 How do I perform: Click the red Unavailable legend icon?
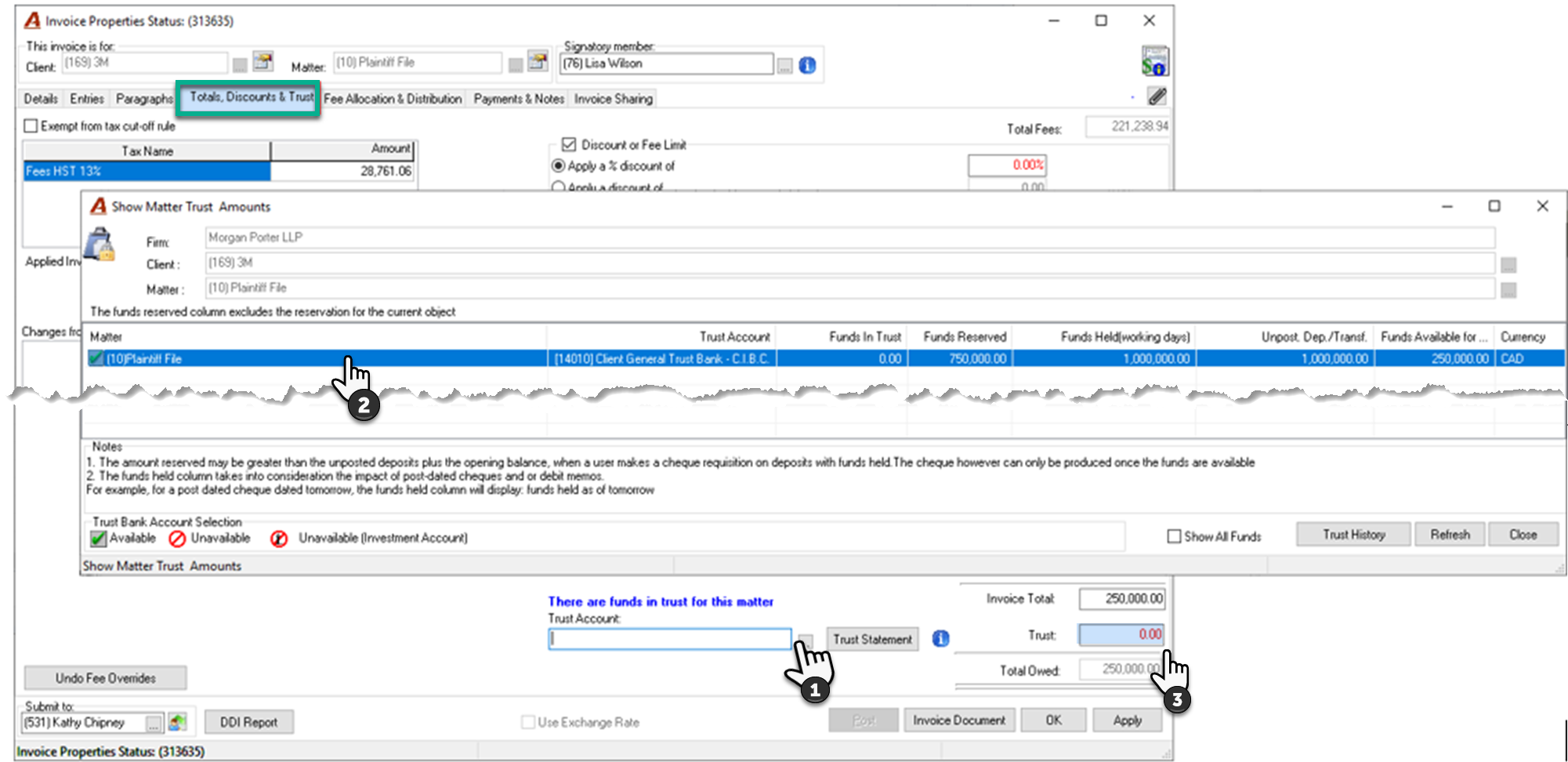tap(178, 539)
